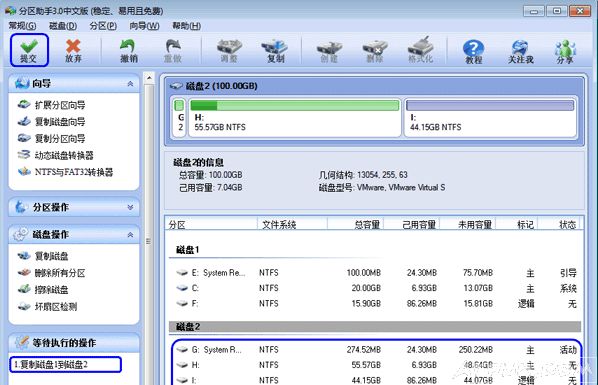Click the 复制 (Copy) toolbar icon

click(x=275, y=51)
